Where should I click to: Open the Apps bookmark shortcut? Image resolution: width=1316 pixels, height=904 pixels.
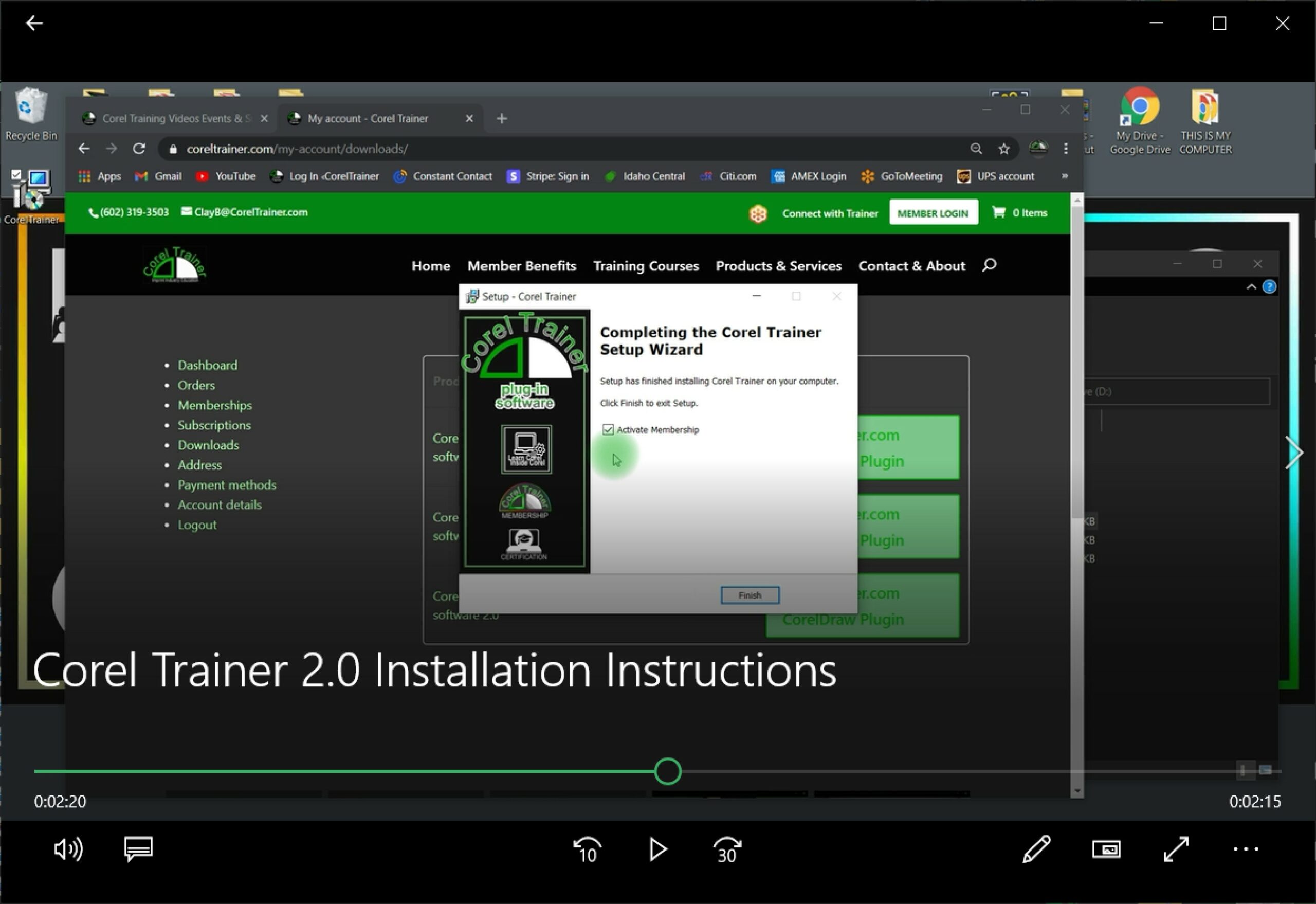click(100, 176)
